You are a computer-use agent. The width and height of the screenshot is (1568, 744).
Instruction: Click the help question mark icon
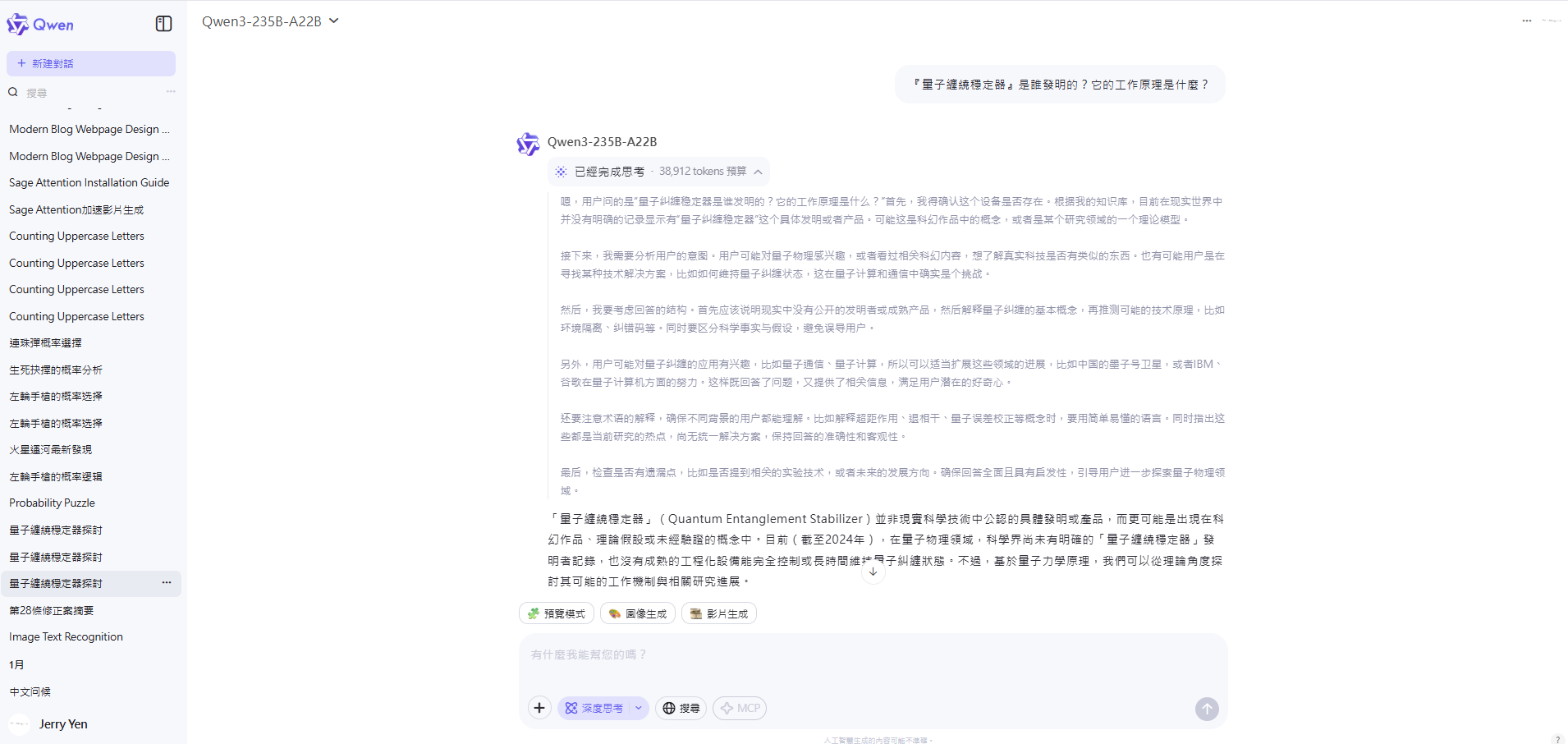tap(1557, 739)
